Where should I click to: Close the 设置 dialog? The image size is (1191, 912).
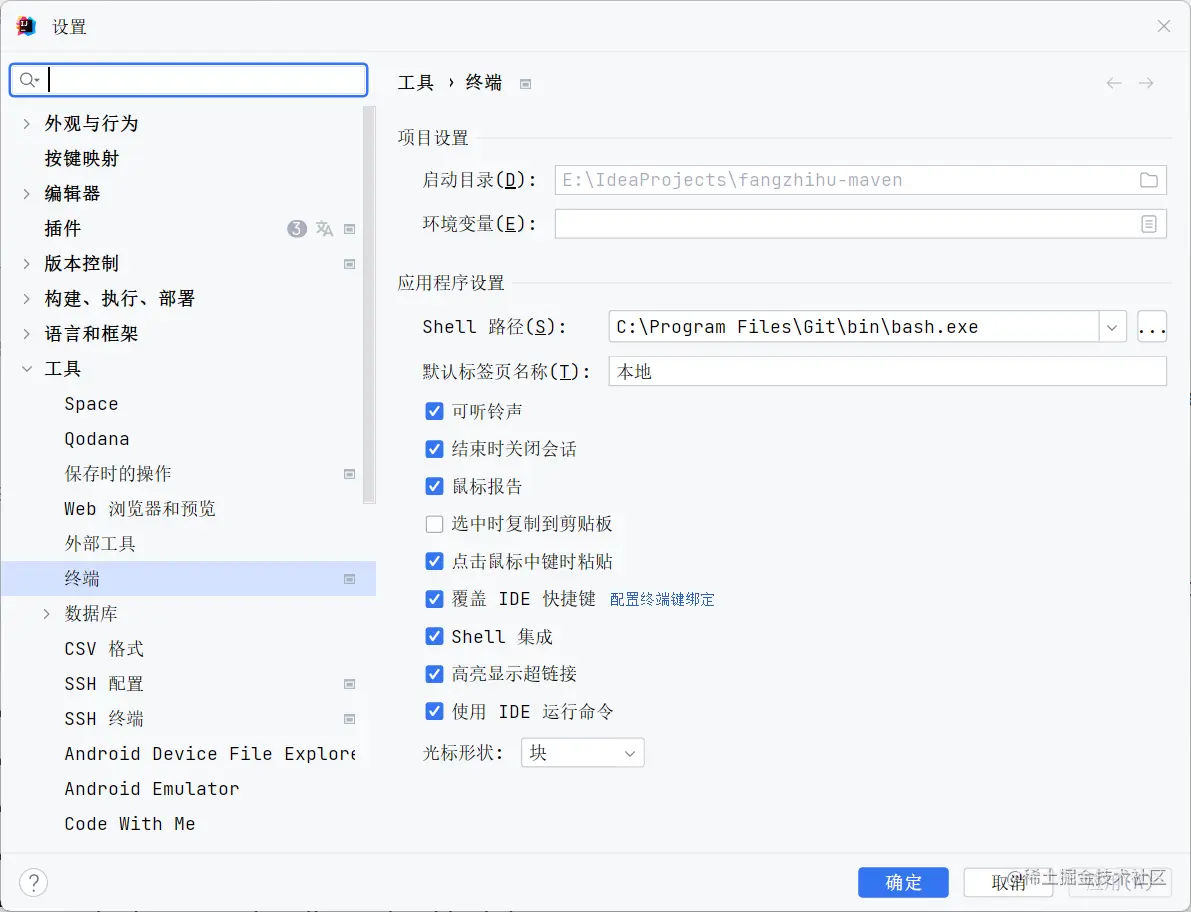click(1164, 26)
